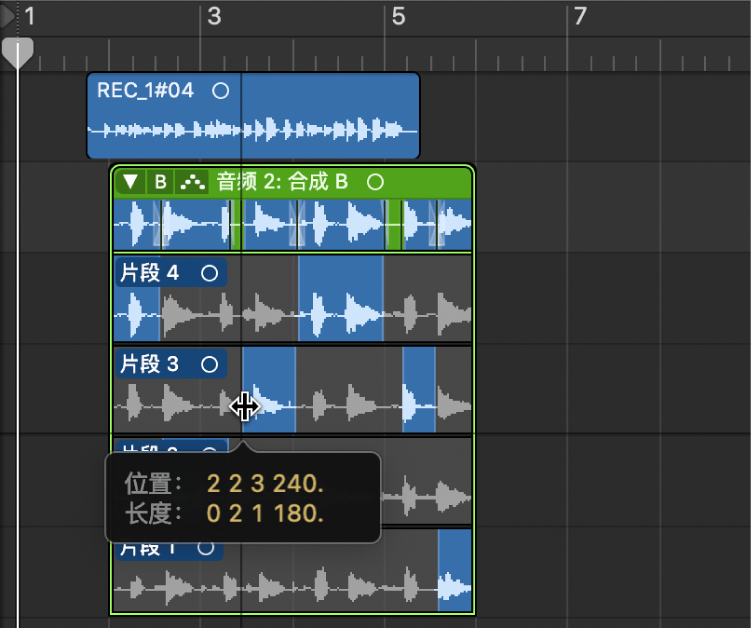753x628 pixels.
Task: Click bar 3 on the ruler
Action: [x=214, y=16]
